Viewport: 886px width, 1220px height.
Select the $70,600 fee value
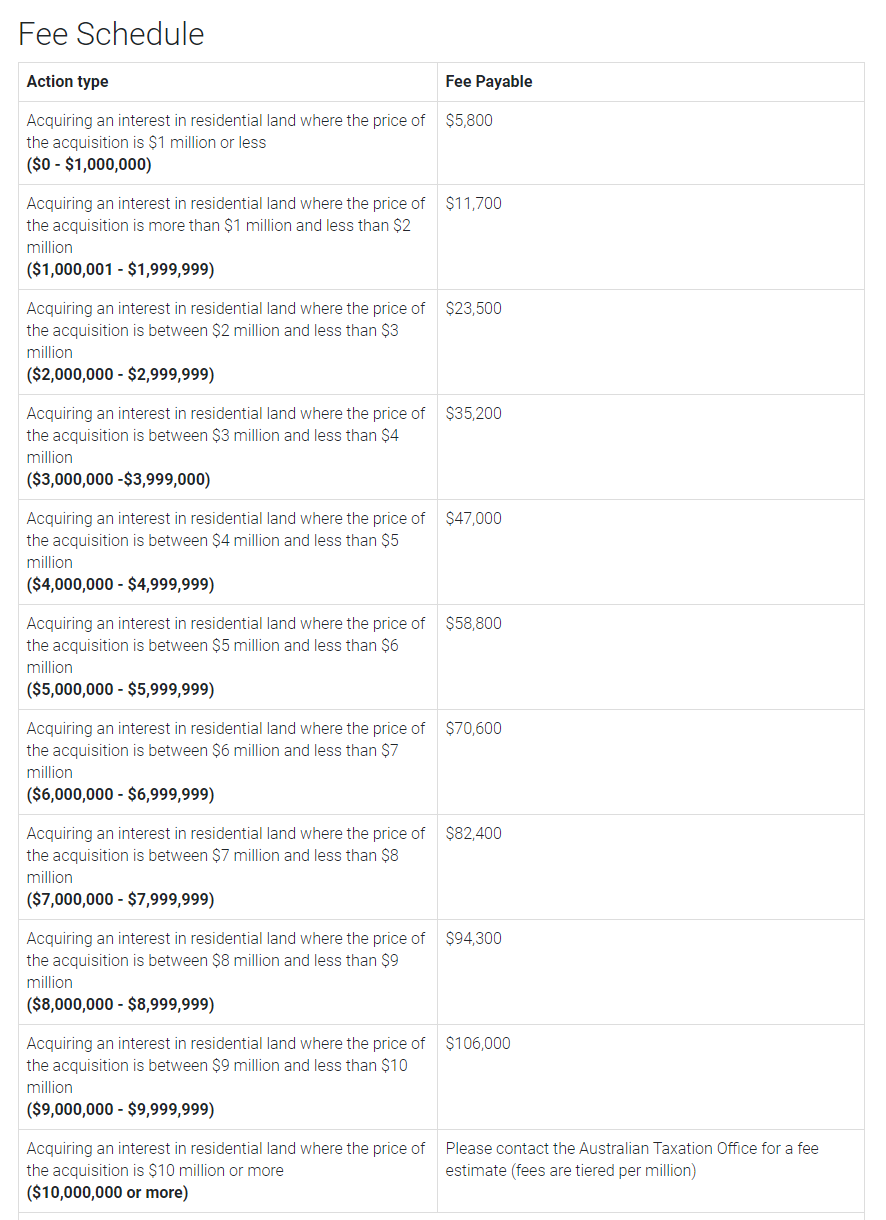pyautogui.click(x=474, y=729)
